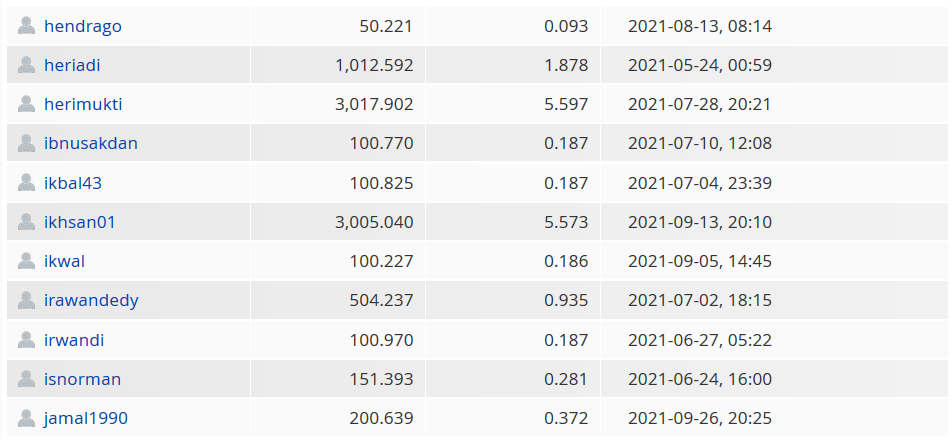Click the user icon next to heriadi
This screenshot has height=440, width=952.
pyautogui.click(x=26, y=64)
